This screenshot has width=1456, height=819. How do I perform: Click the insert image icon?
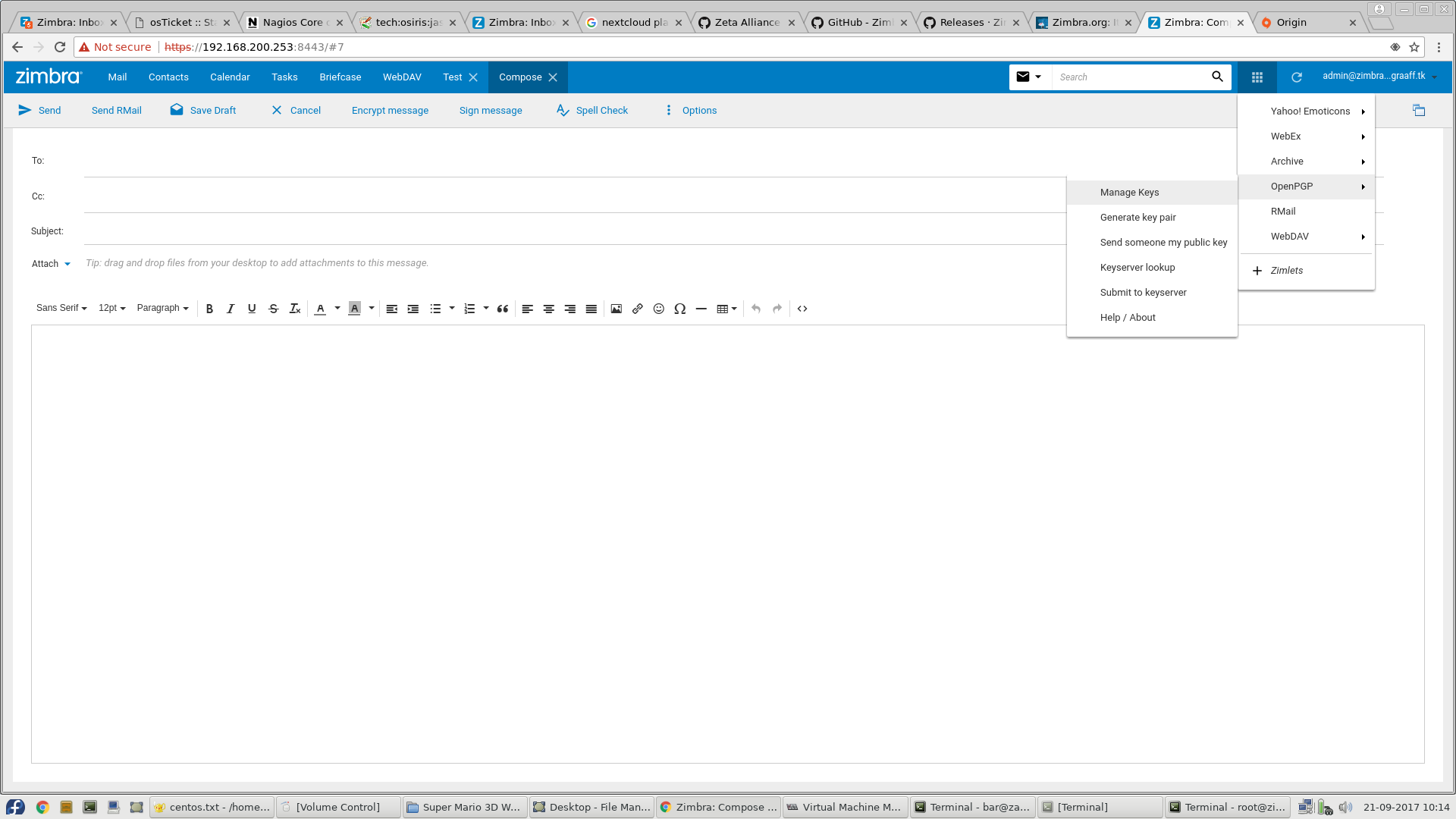(616, 309)
